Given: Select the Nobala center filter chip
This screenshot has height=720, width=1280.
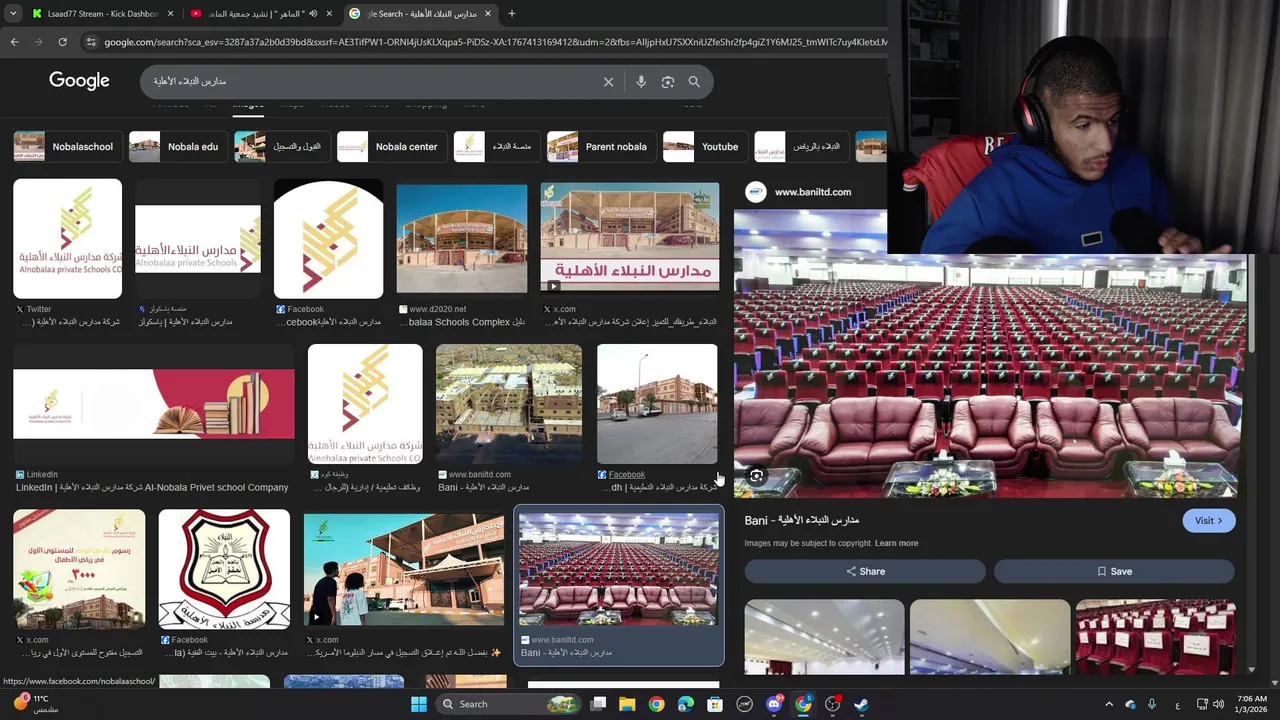Looking at the screenshot, I should (391, 146).
